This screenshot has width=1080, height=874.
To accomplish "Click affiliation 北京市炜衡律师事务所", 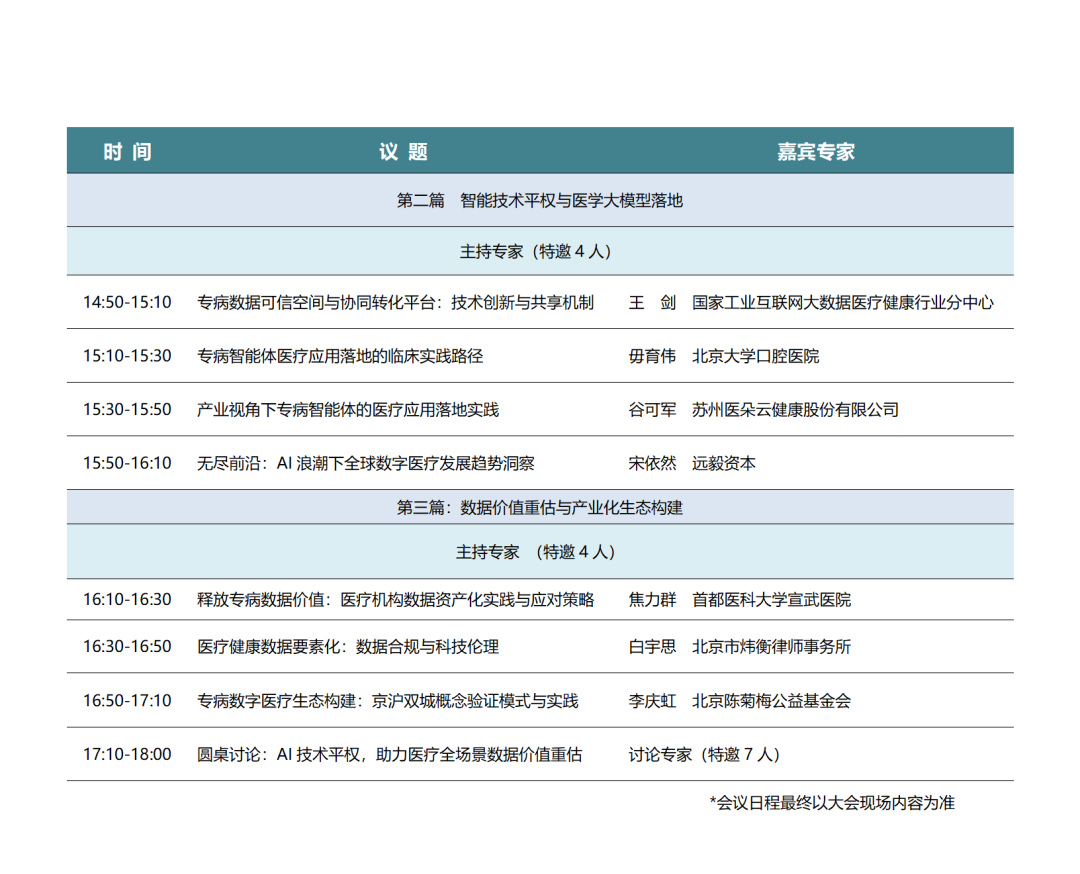I will 771,647.
